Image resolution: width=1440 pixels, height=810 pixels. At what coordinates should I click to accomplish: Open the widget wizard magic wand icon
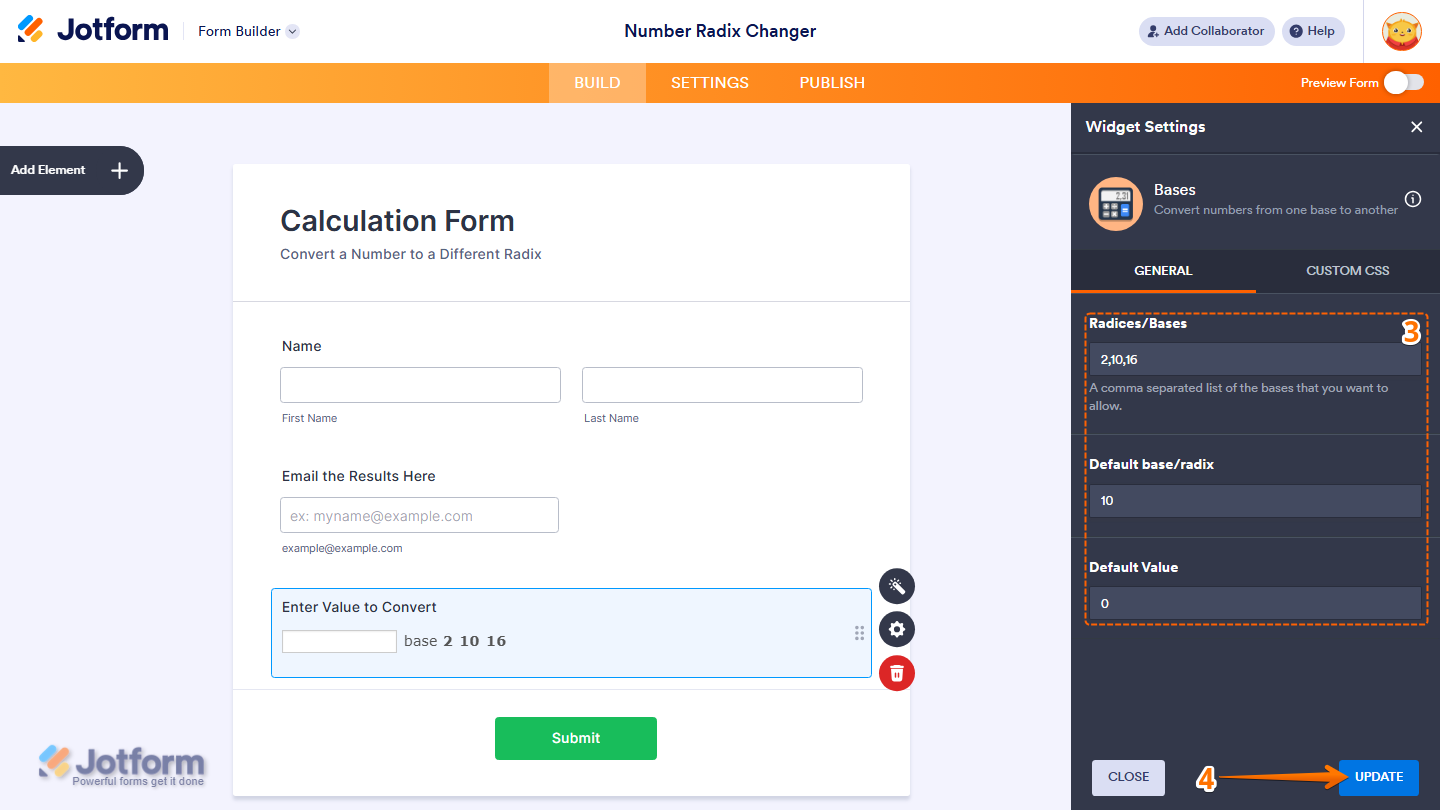[896, 585]
